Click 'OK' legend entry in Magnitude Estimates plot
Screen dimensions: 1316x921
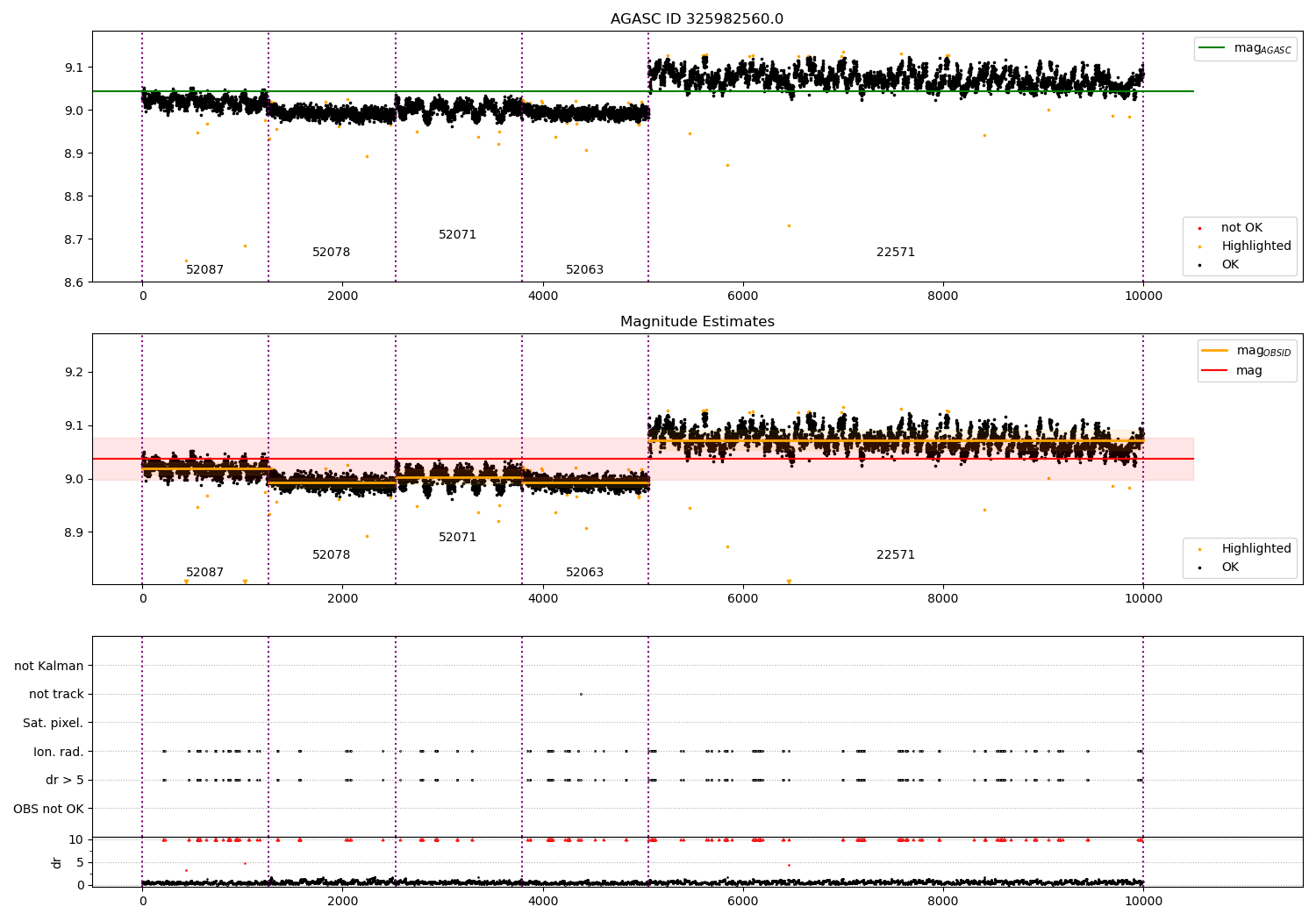coord(1230,568)
